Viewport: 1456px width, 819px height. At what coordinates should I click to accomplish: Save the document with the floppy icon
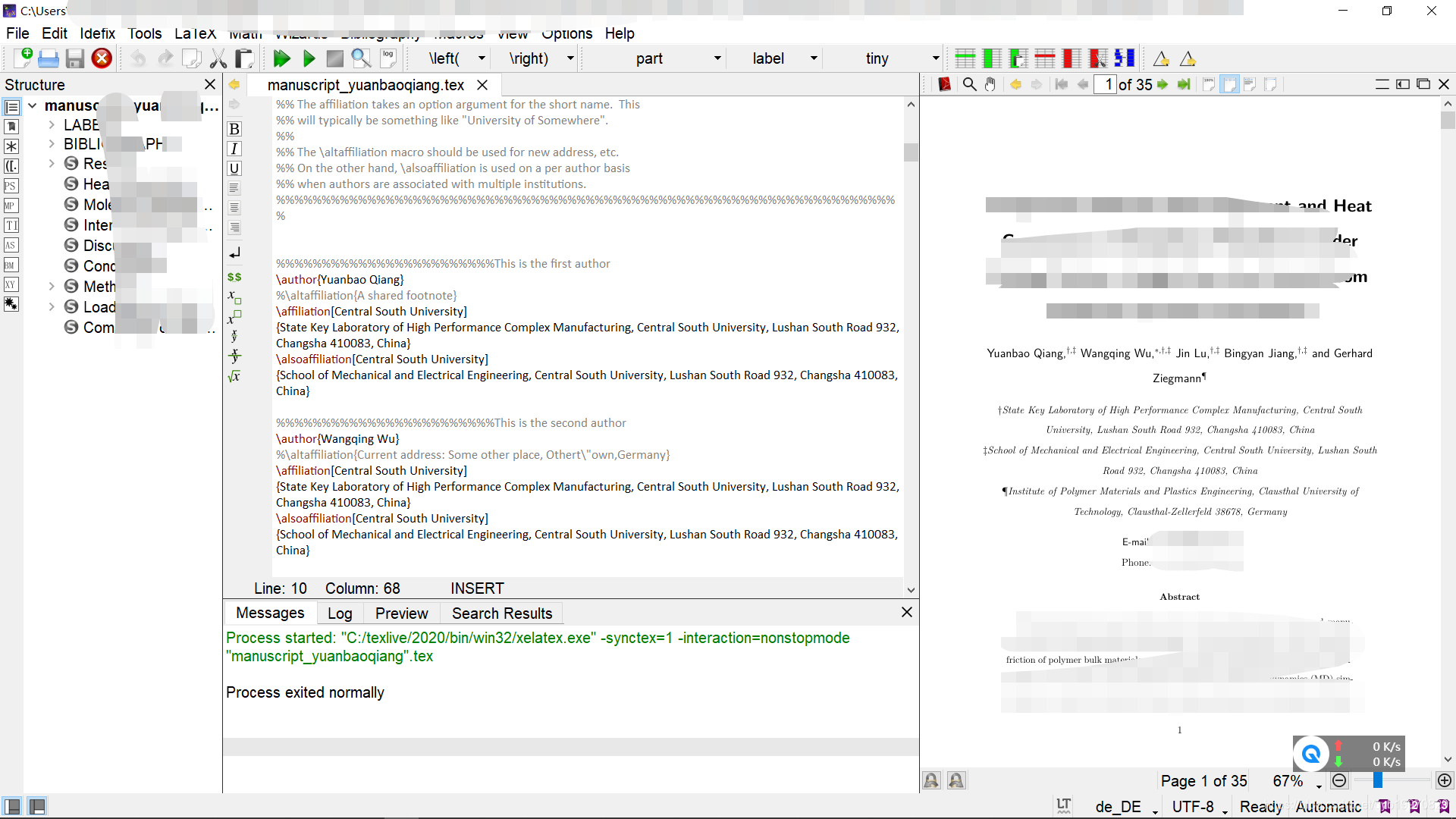[75, 58]
